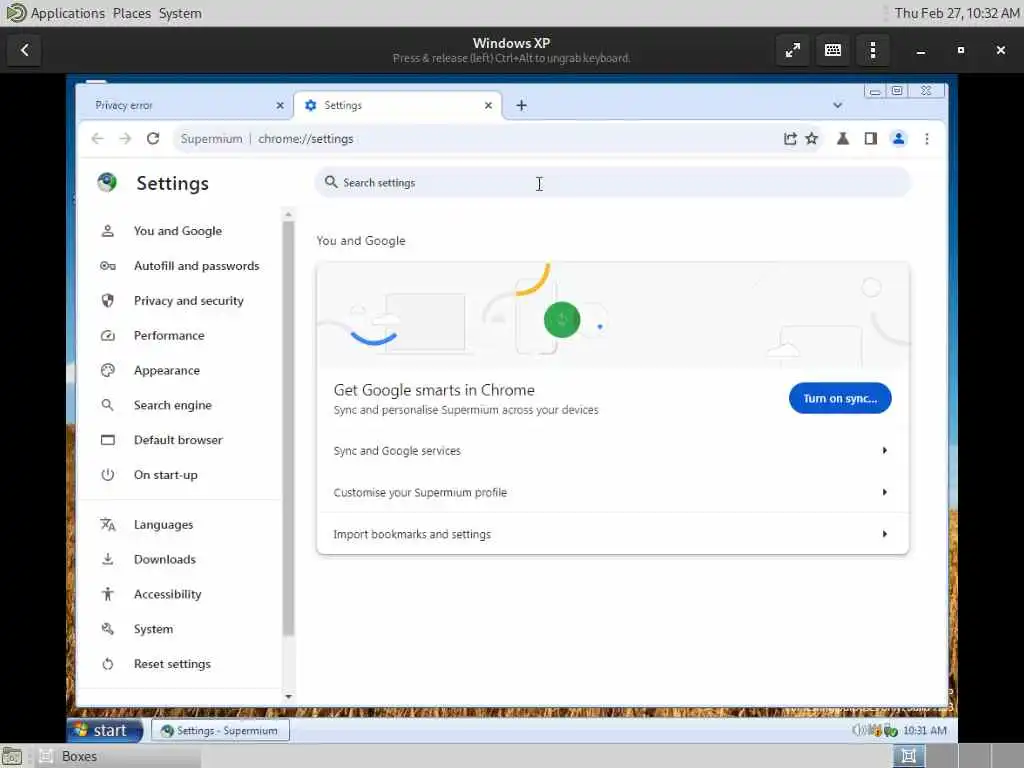
Task: Open the Boxes keyboard shortcuts icon
Action: pyautogui.click(x=833, y=50)
